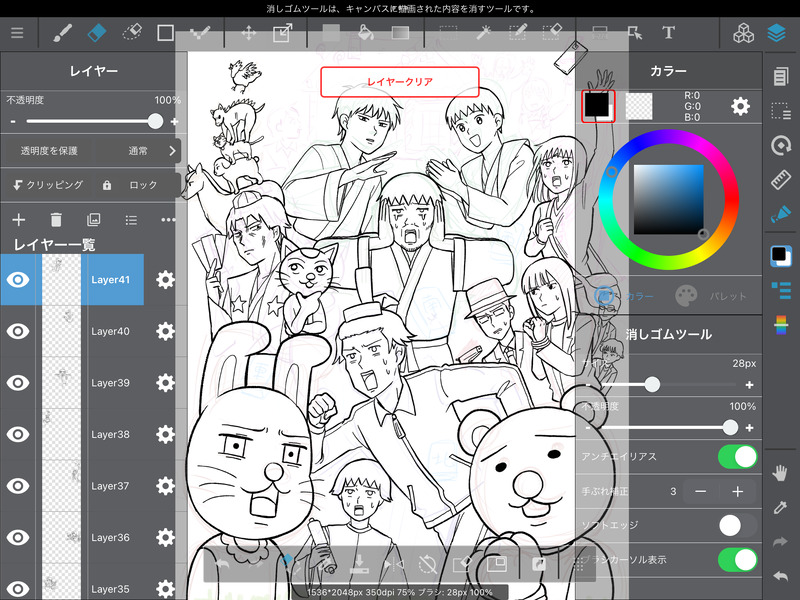Click the color saturation square picker
This screenshot has width=800, height=600.
coord(668,199)
